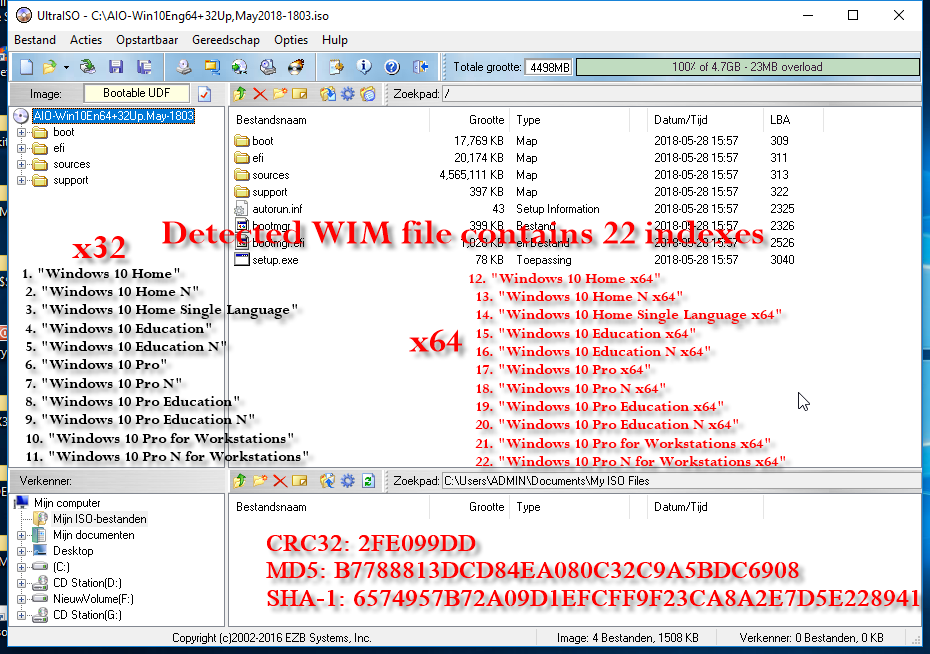Open the Gereedschap menu
Viewport: 930px width, 654px height.
pos(226,40)
